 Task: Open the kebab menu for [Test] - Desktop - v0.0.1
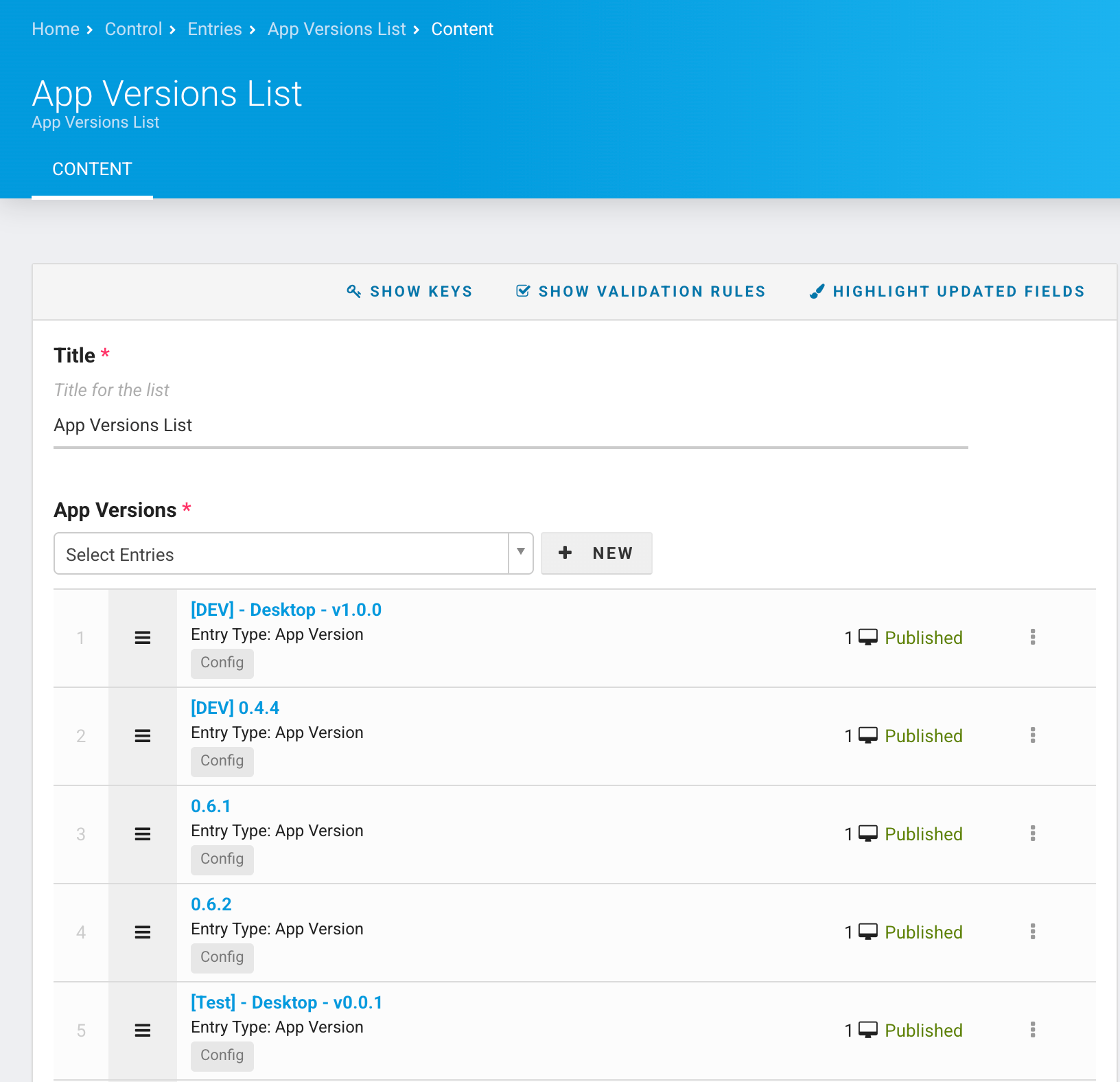1033,1030
